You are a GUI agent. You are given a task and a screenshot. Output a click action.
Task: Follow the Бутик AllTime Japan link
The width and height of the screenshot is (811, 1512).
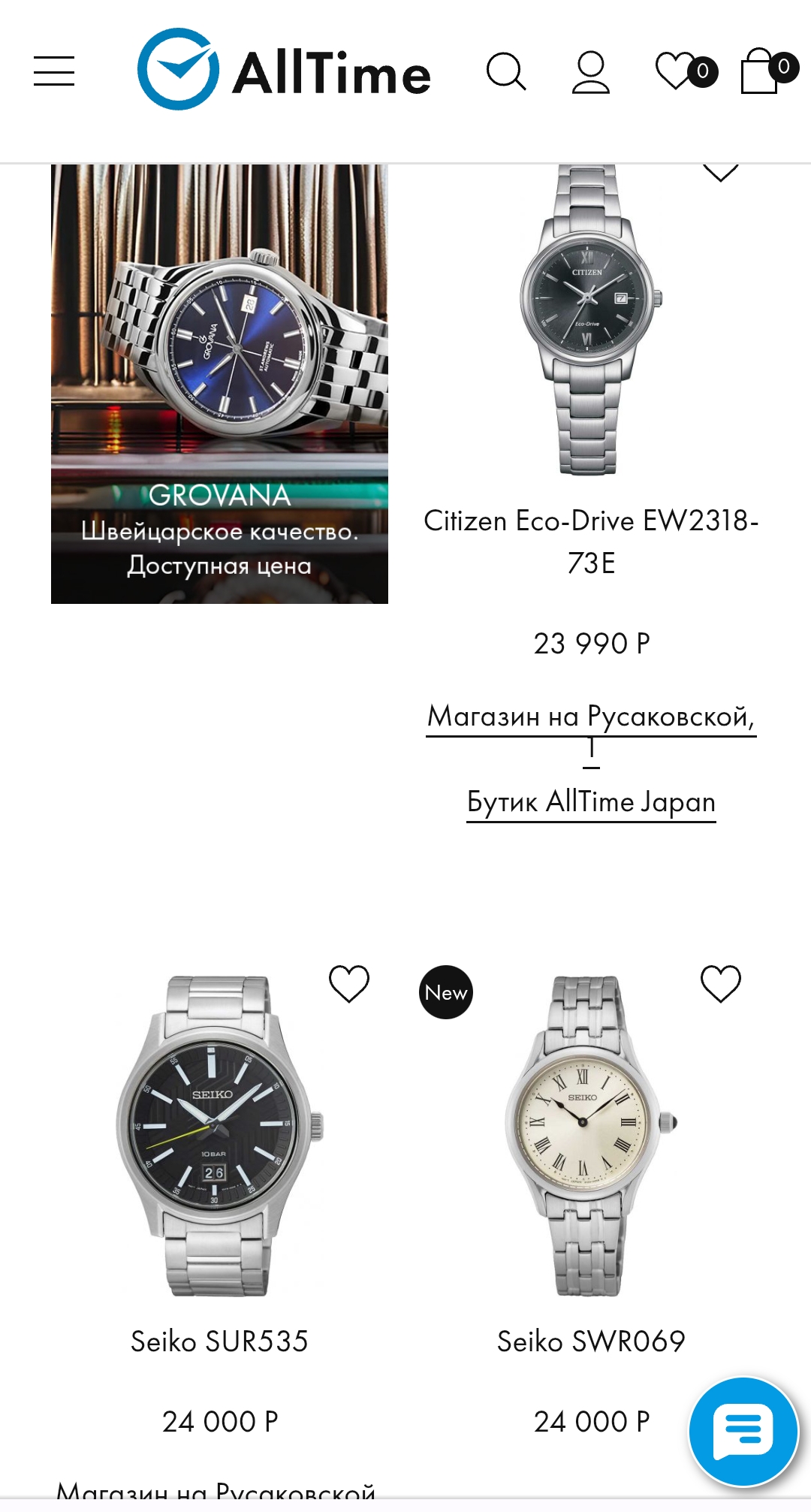[591, 802]
